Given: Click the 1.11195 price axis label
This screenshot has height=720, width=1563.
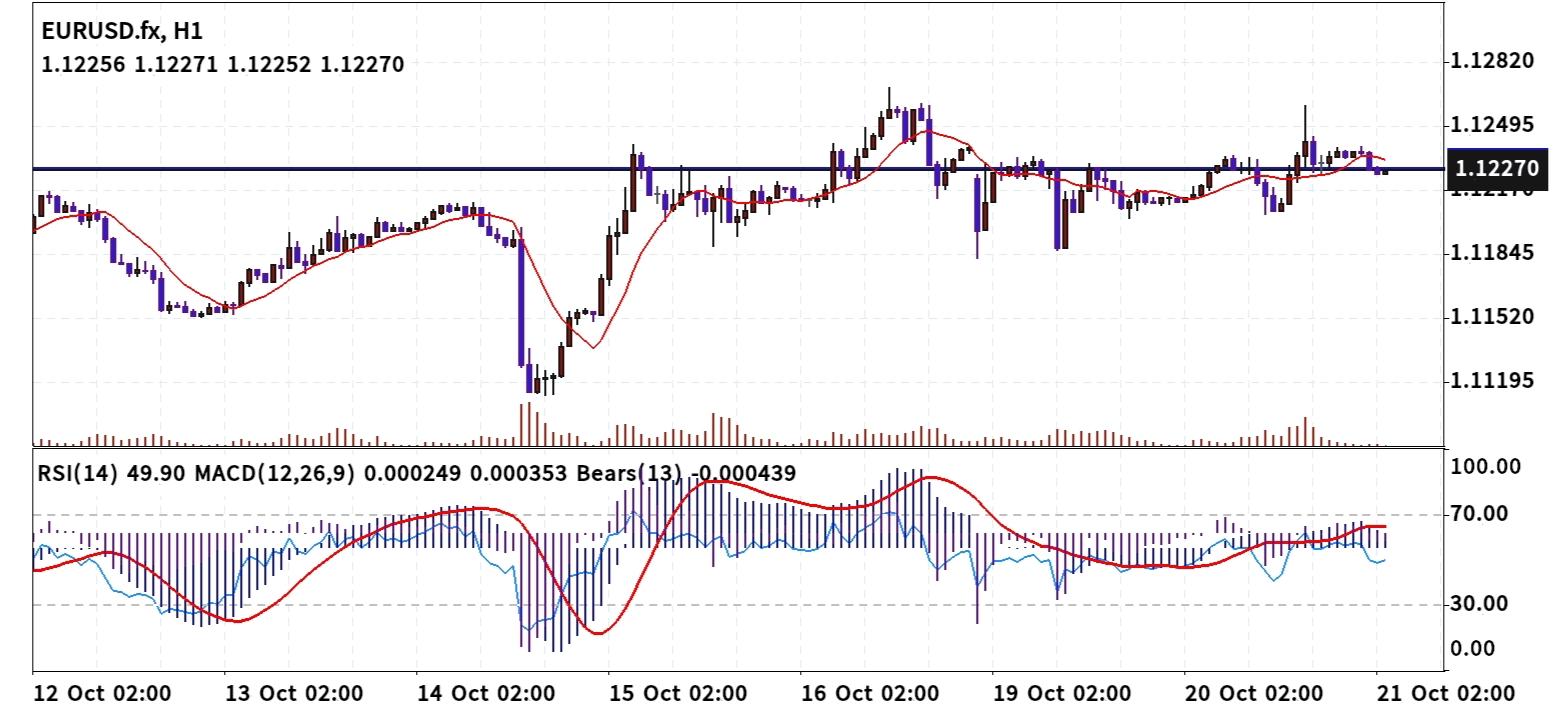Looking at the screenshot, I should click(x=1492, y=381).
